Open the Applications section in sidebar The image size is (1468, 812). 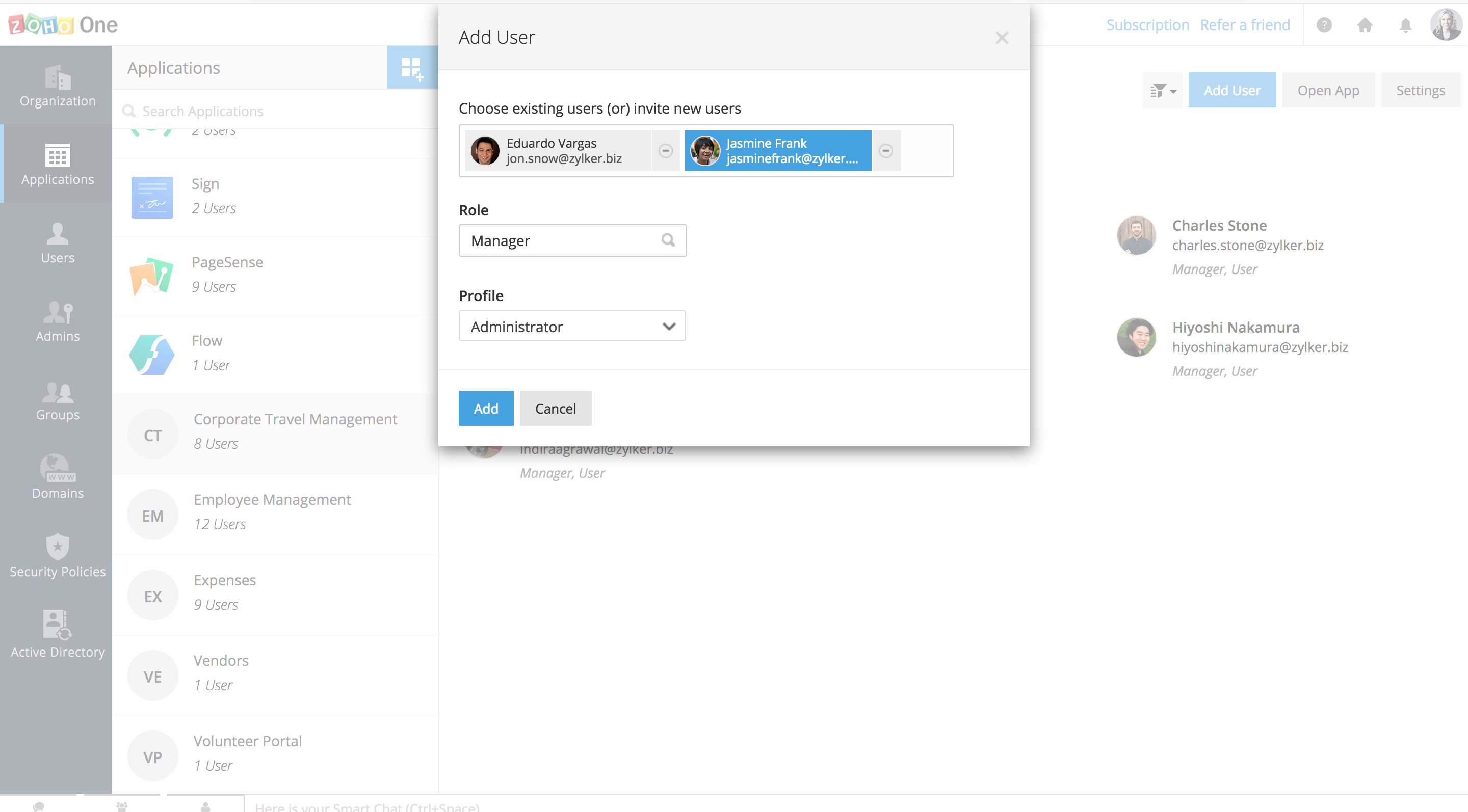(57, 165)
